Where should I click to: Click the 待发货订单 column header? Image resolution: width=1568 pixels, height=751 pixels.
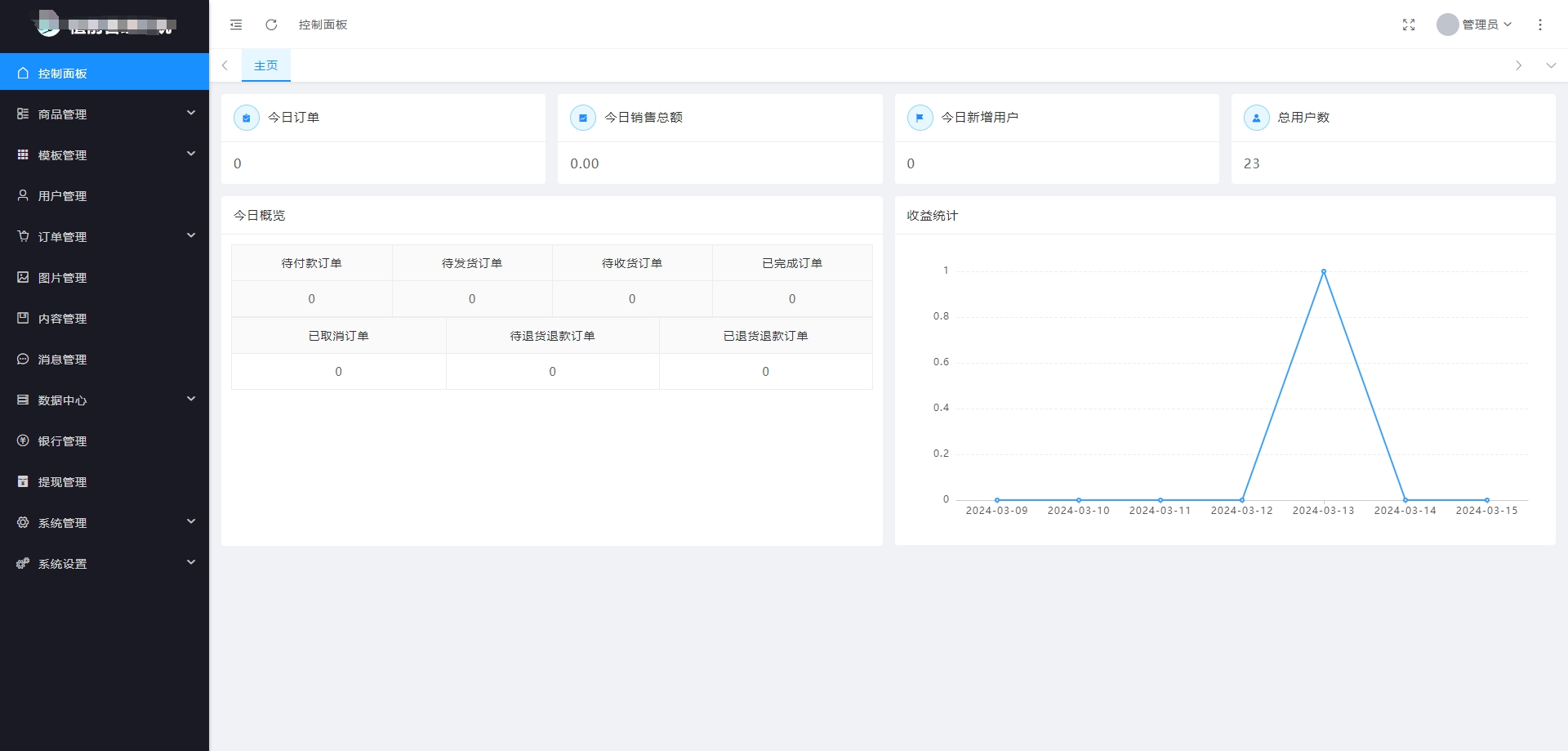tap(472, 263)
